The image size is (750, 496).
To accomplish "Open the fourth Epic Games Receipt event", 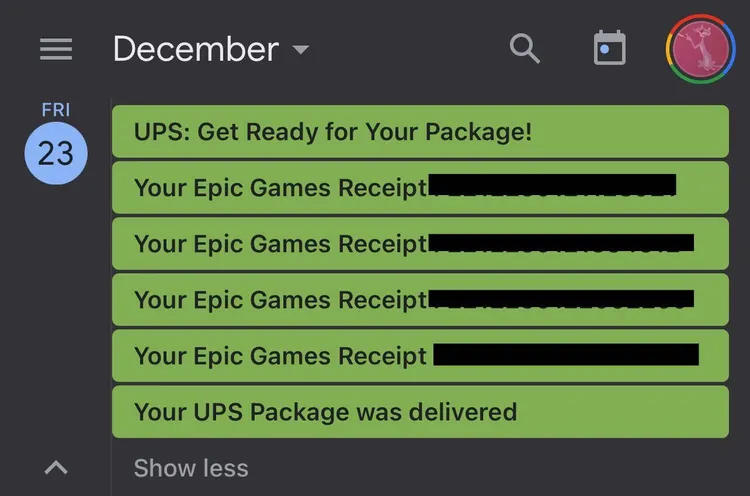I will 280,355.
